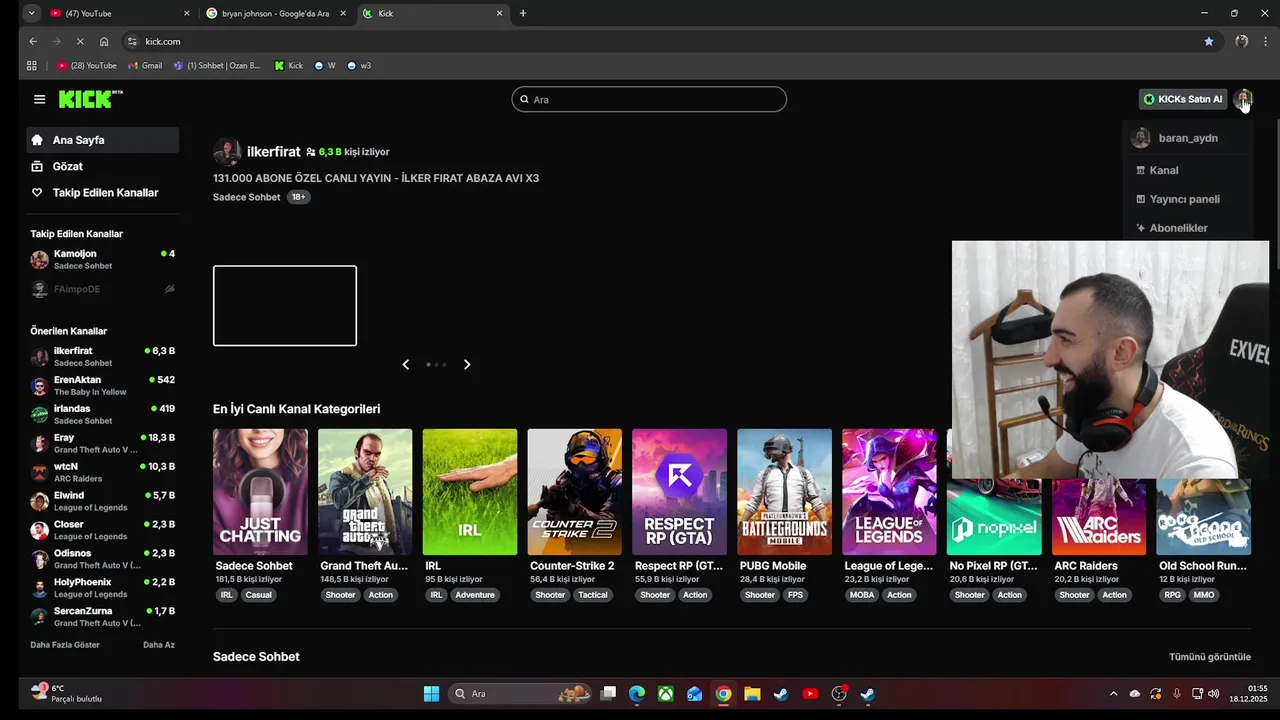
Task: Go to Ana Sayfa in the sidebar
Action: 103,140
